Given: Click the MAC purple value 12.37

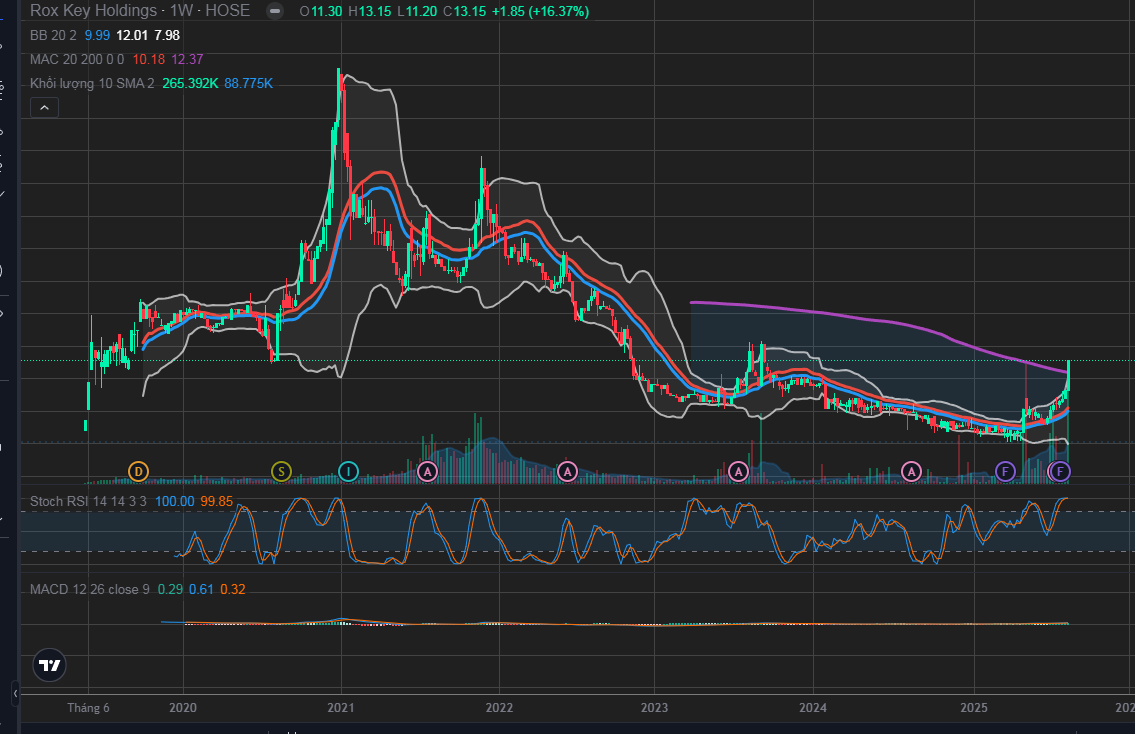Looking at the screenshot, I should 187,59.
